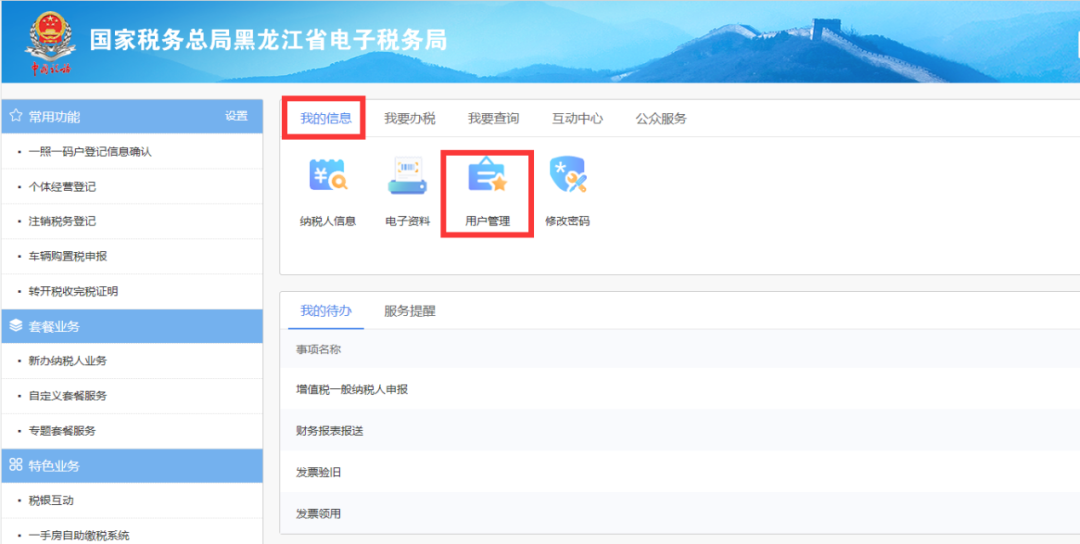Click the grid icon beside 特色业务

[x=16, y=465]
